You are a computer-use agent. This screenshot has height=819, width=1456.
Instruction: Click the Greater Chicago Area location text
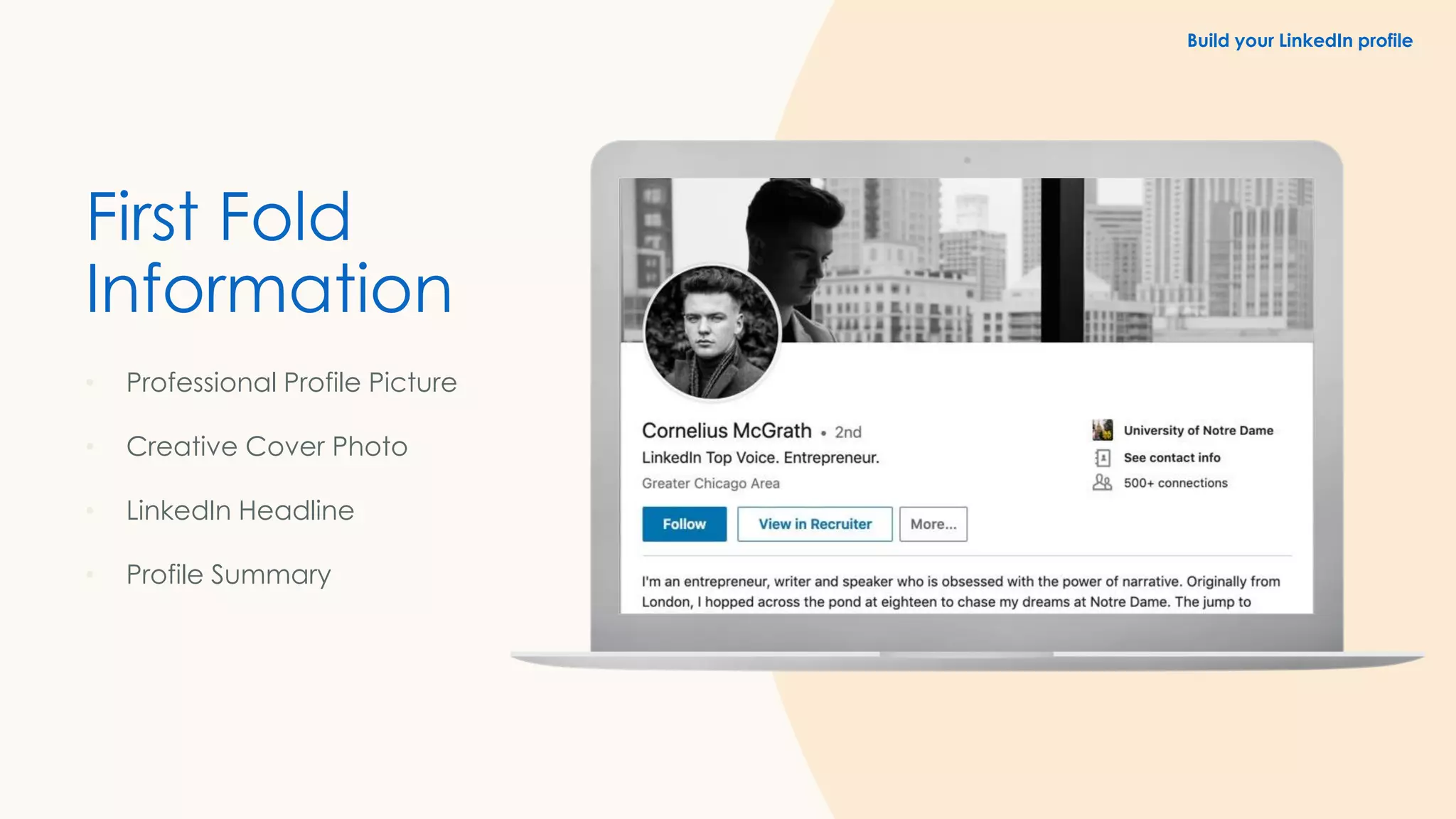pos(711,483)
